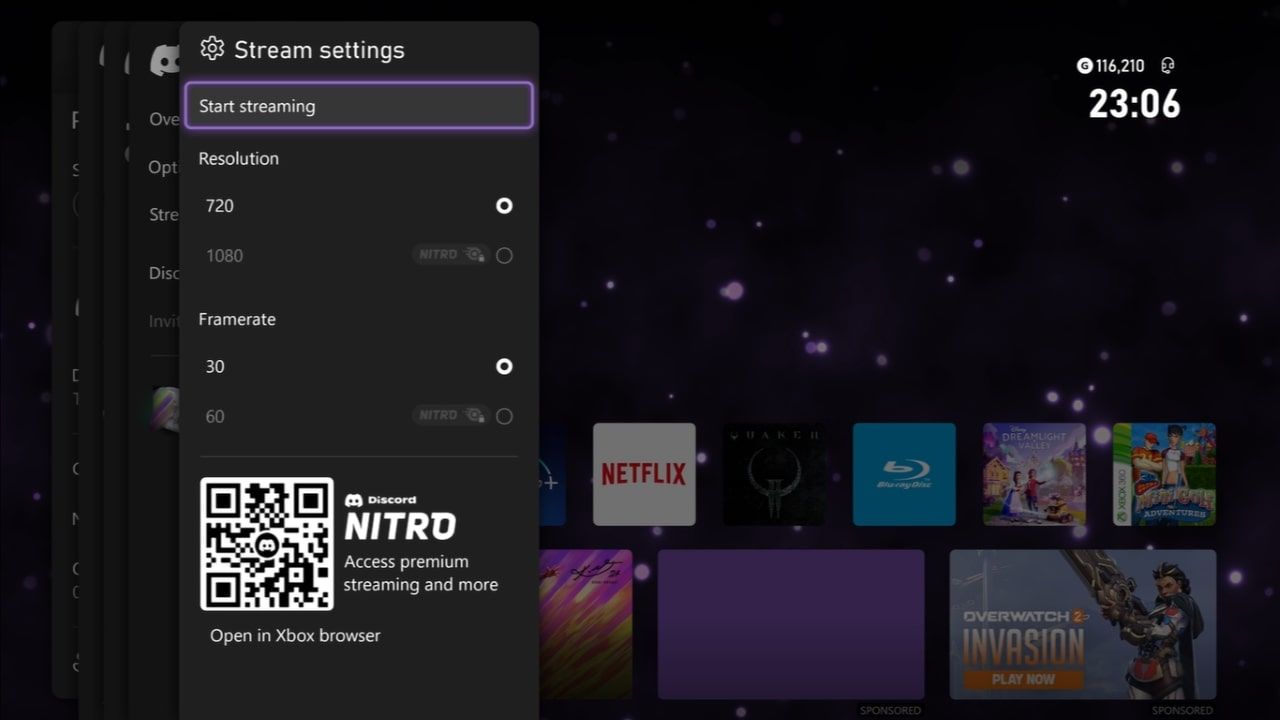Select 720 resolution radio button

[x=504, y=206]
